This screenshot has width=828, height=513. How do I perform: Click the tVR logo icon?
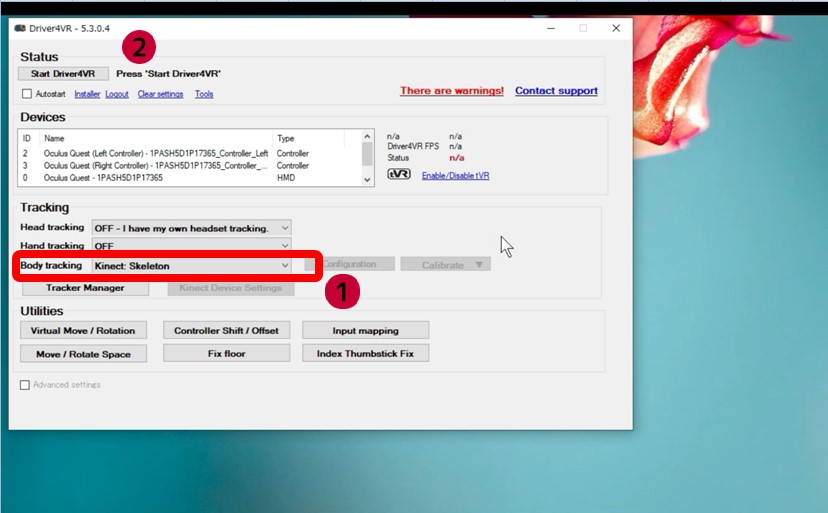(x=399, y=174)
